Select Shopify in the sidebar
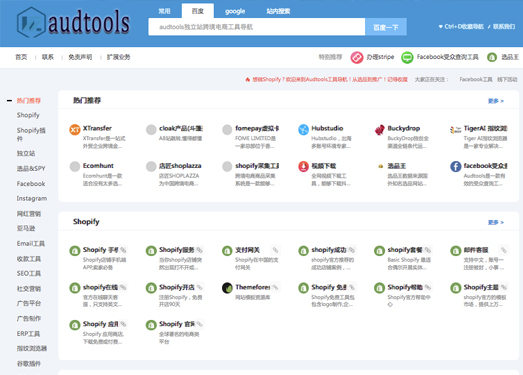The width and height of the screenshot is (523, 375). [28, 115]
